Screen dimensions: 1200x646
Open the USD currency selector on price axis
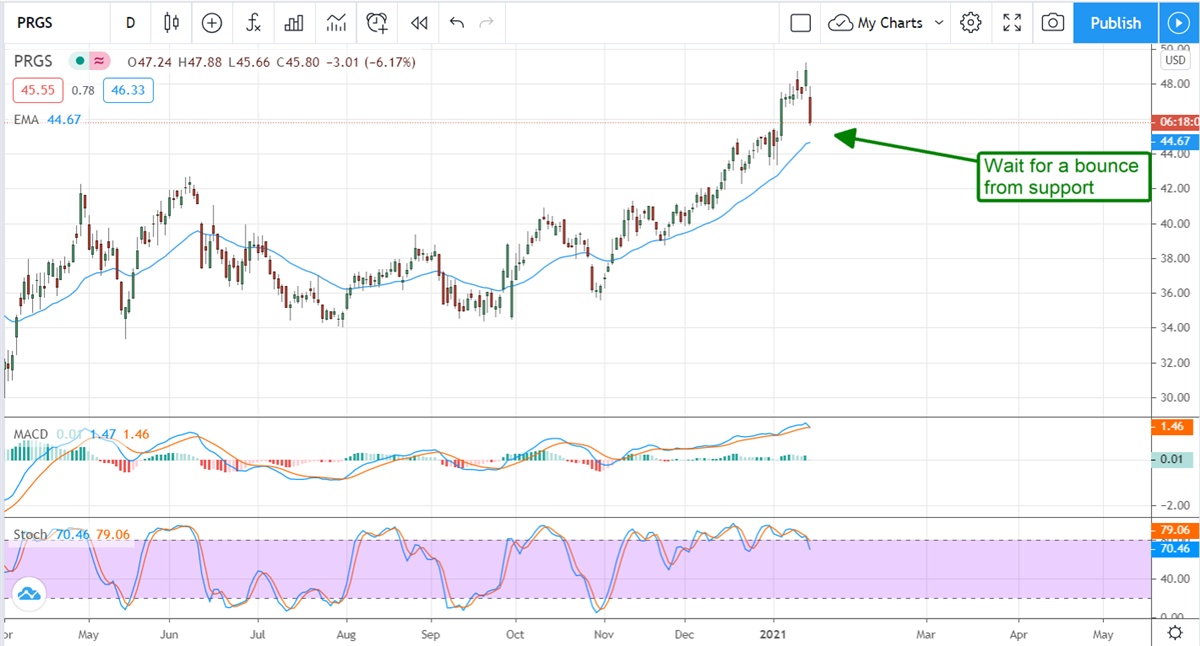tap(1173, 60)
